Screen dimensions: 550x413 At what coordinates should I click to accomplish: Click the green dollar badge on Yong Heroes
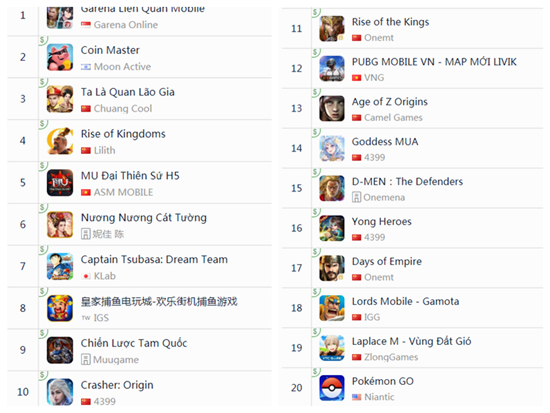[316, 212]
